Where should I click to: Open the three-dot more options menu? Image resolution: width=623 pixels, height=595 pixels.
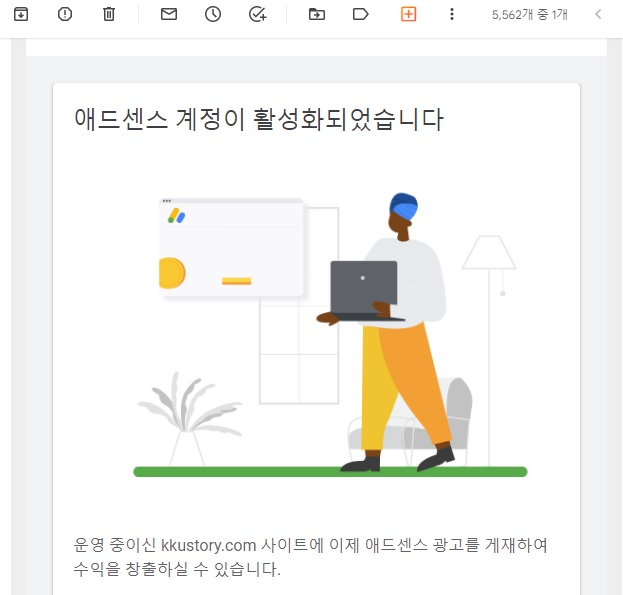[452, 14]
